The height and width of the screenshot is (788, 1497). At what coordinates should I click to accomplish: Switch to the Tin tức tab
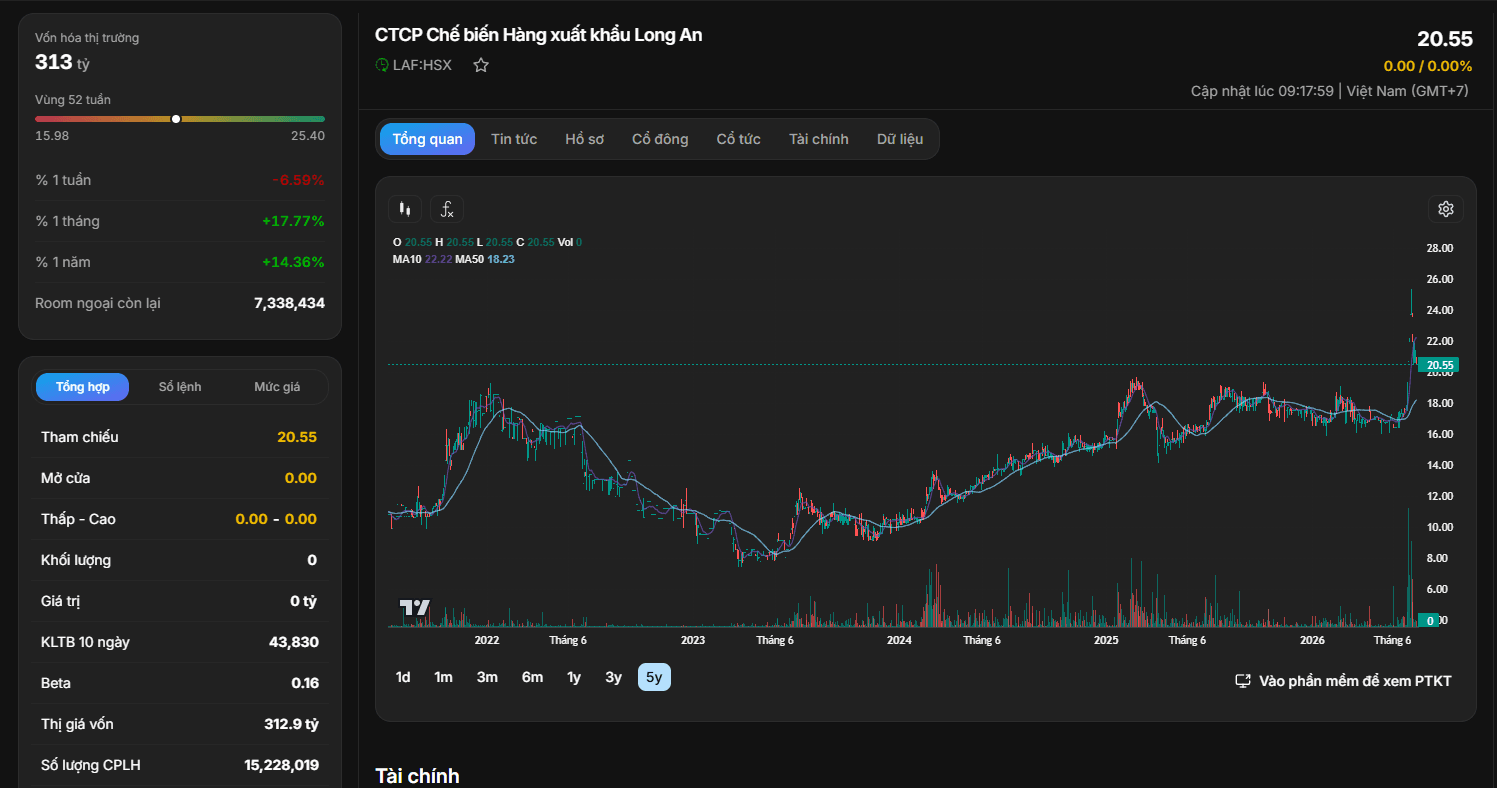[514, 139]
